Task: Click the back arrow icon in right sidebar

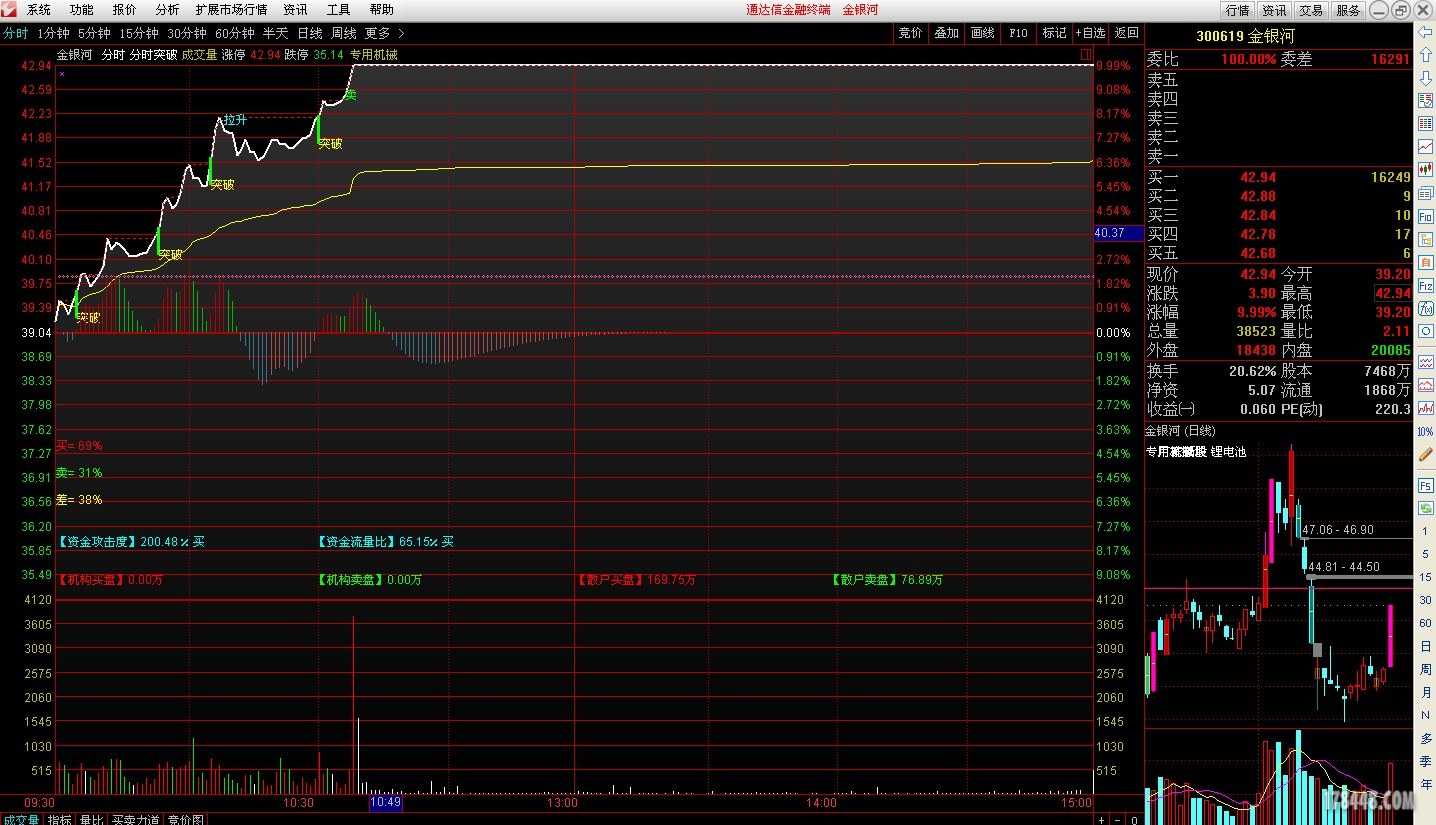Action: (x=1425, y=32)
